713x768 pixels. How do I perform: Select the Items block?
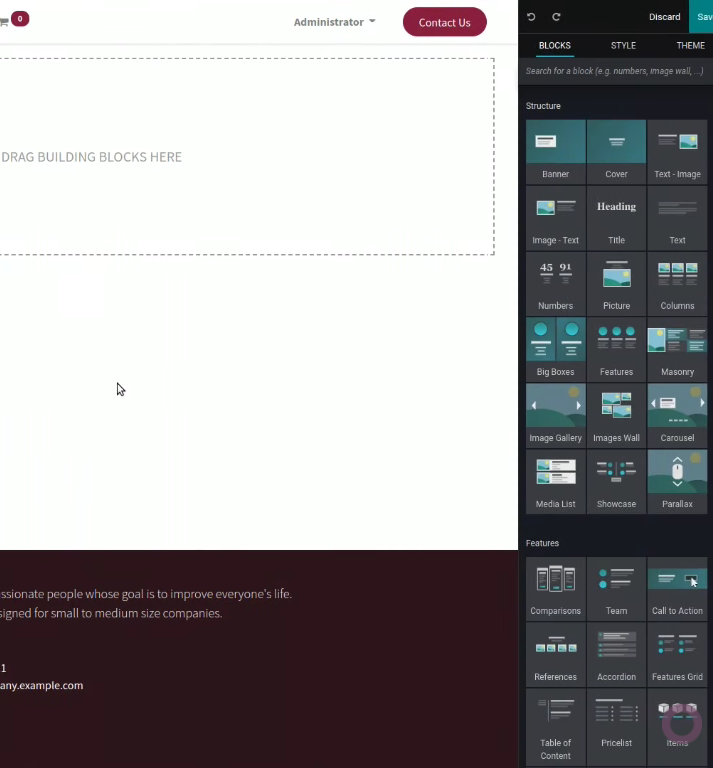pyautogui.click(x=677, y=727)
